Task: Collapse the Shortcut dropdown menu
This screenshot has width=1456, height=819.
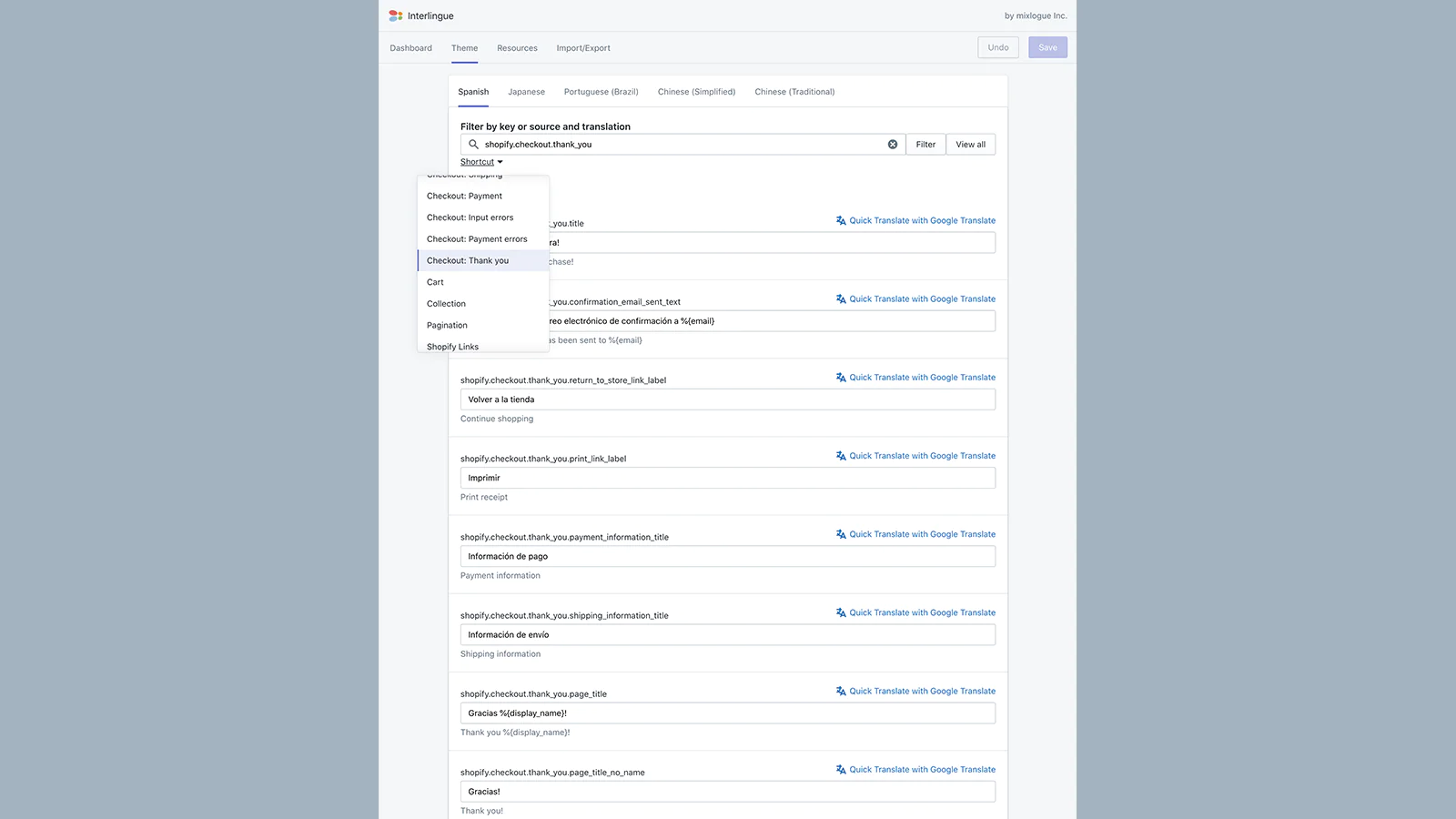Action: (x=481, y=162)
